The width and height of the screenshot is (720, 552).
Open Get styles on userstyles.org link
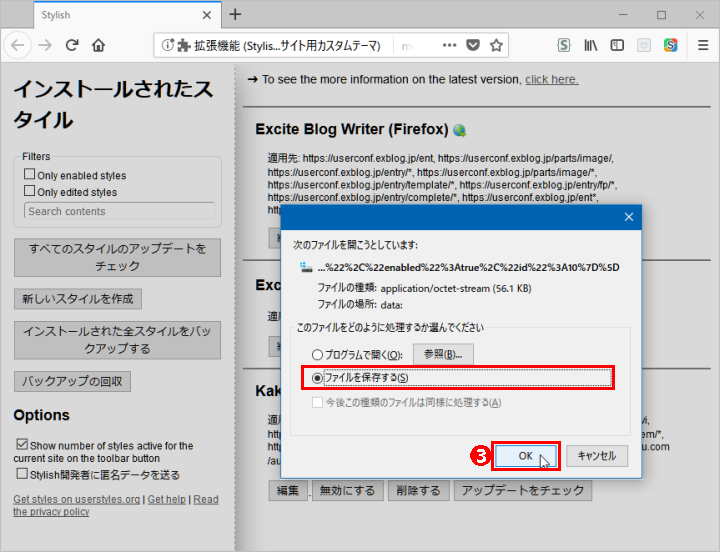[x=77, y=499]
